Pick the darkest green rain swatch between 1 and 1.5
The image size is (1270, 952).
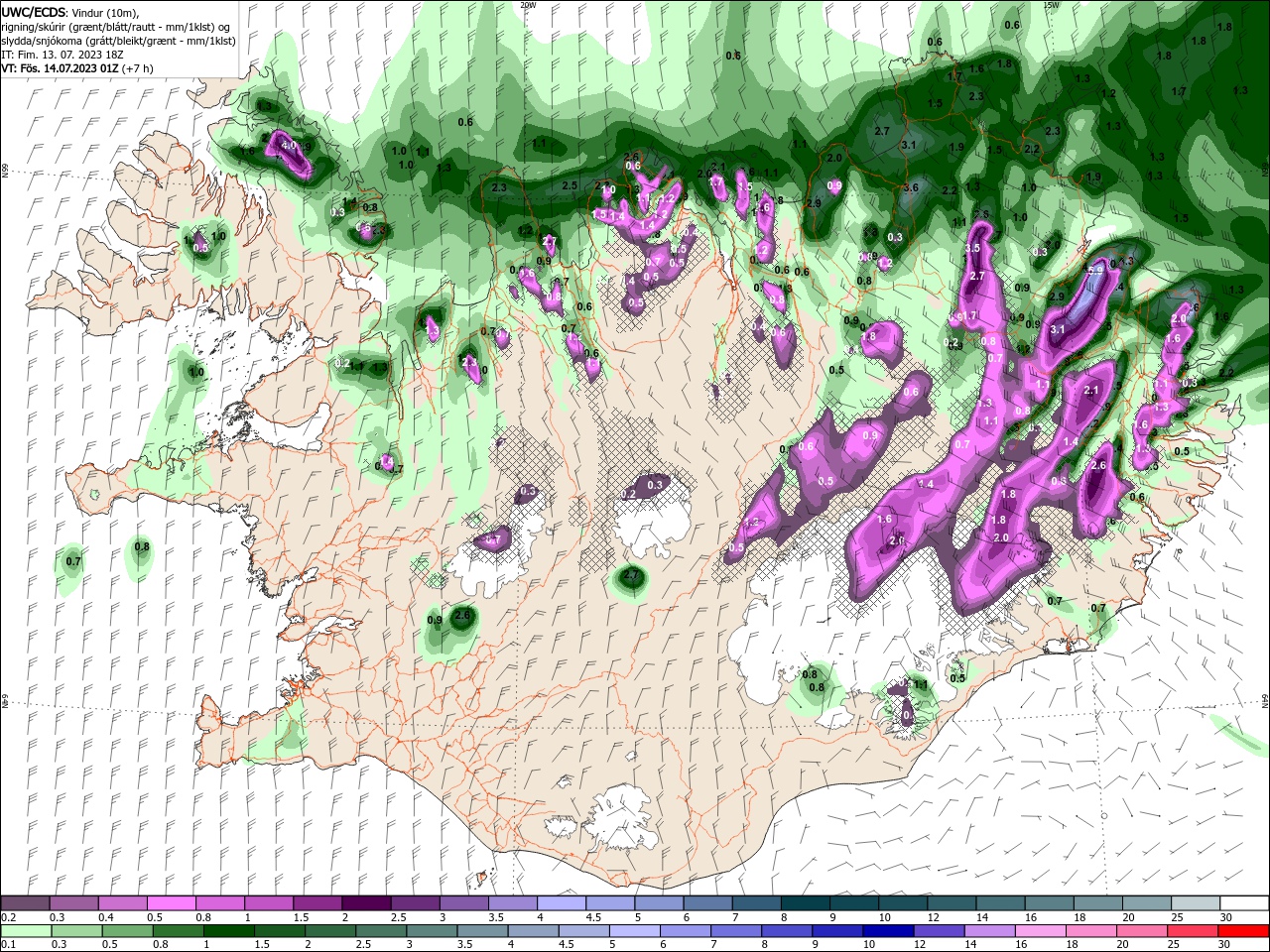(x=228, y=931)
